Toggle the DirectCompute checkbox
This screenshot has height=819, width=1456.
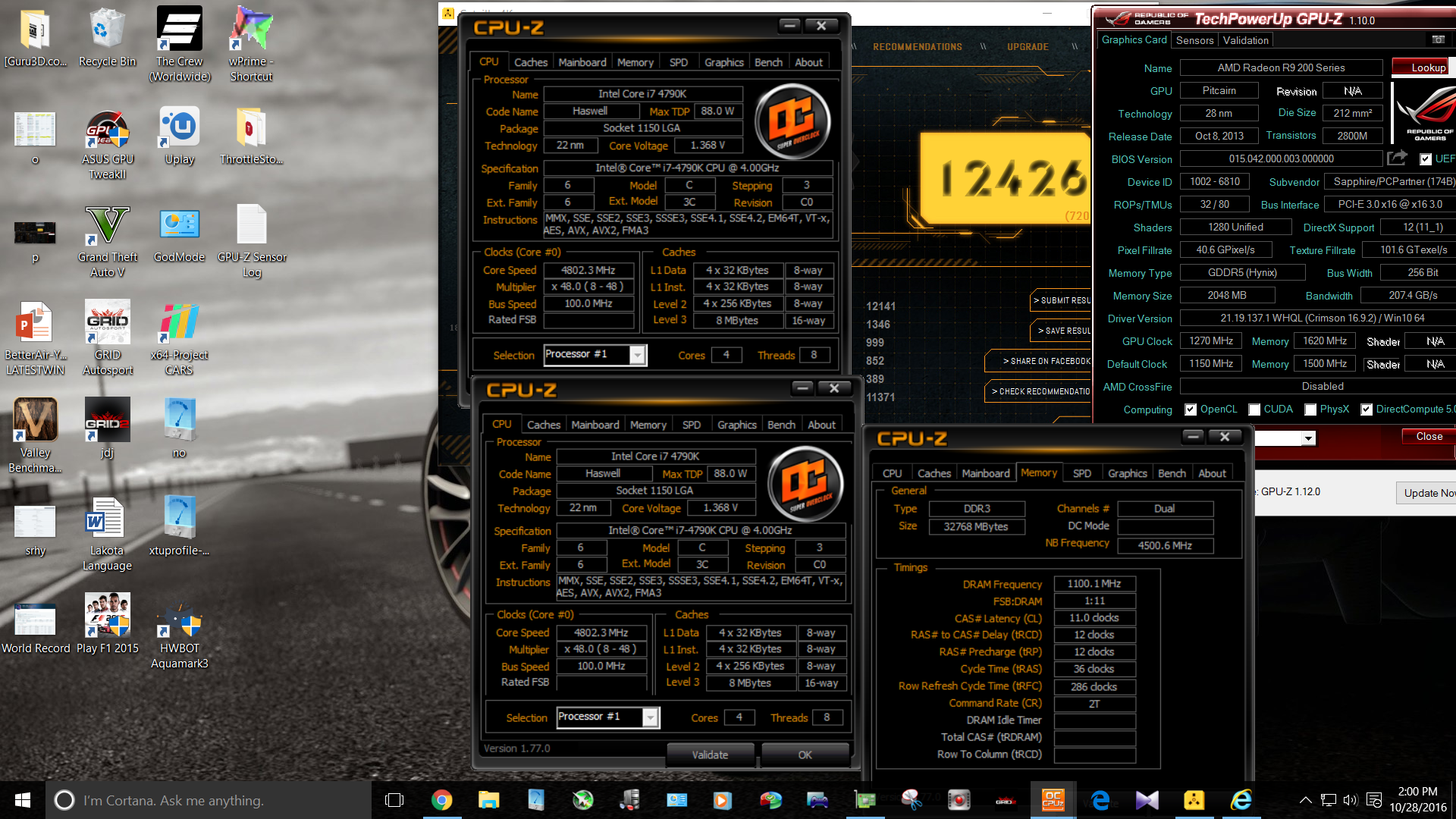click(1367, 409)
